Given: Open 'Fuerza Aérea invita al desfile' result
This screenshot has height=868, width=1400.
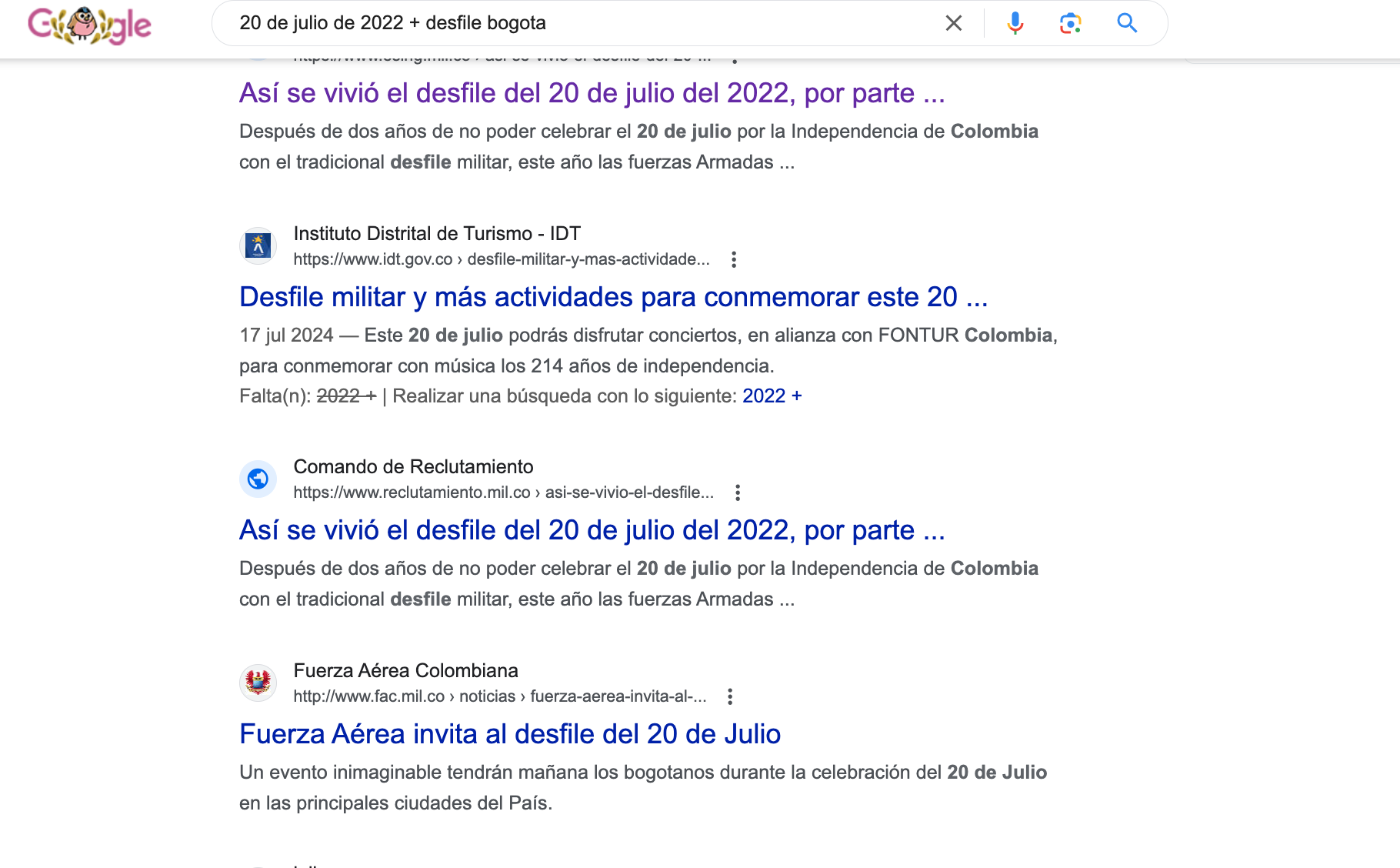Looking at the screenshot, I should (x=509, y=734).
